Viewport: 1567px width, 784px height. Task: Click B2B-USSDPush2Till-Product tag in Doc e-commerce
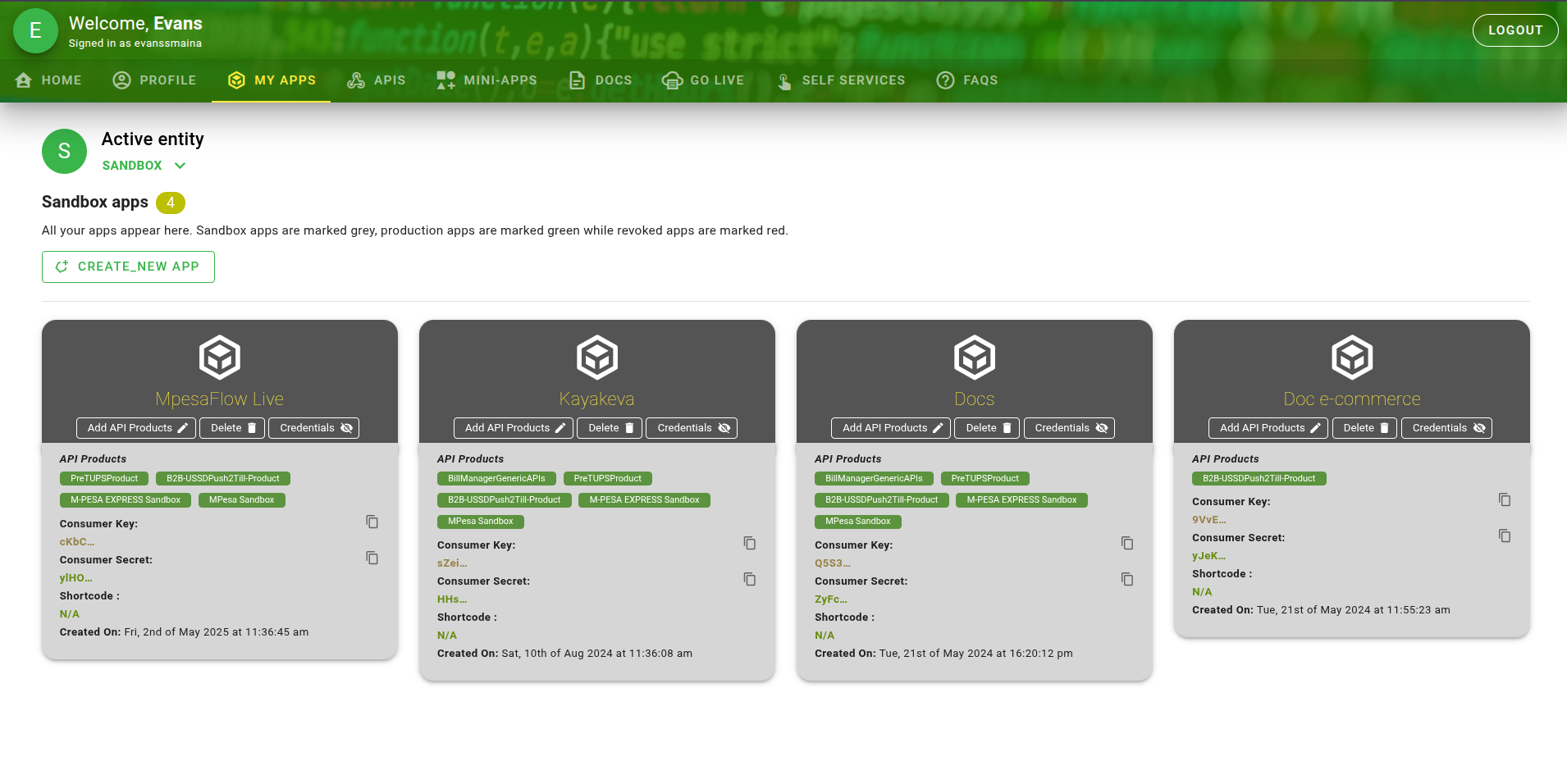1259,479
